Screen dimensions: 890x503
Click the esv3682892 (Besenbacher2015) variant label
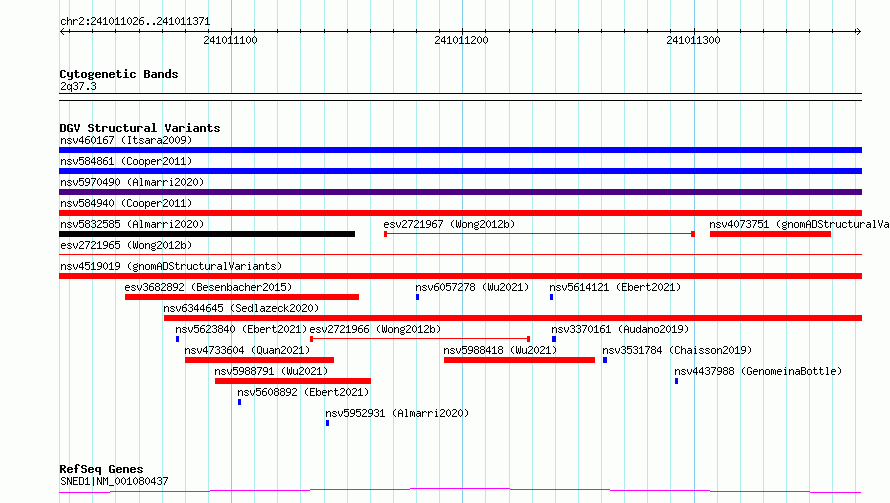pos(208,287)
